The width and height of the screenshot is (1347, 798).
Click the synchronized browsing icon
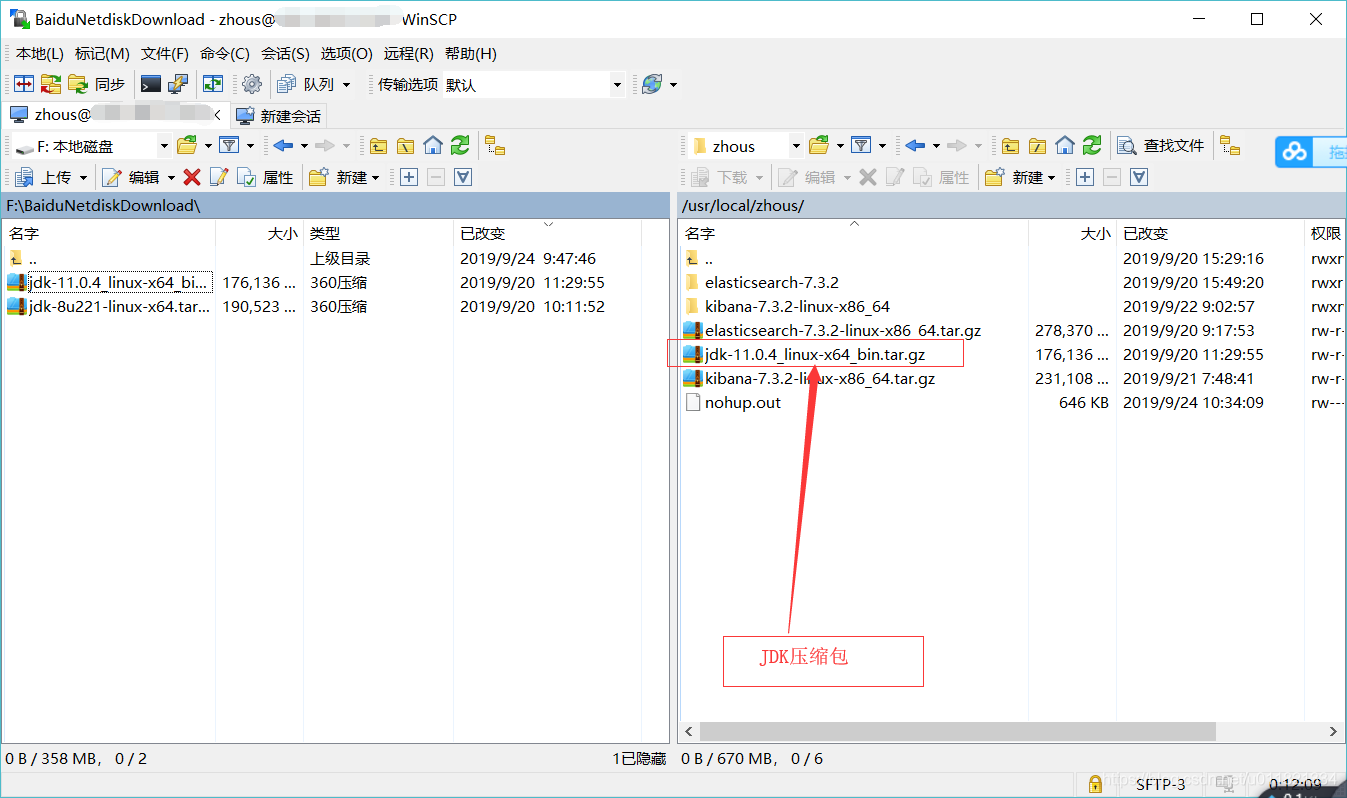(213, 85)
